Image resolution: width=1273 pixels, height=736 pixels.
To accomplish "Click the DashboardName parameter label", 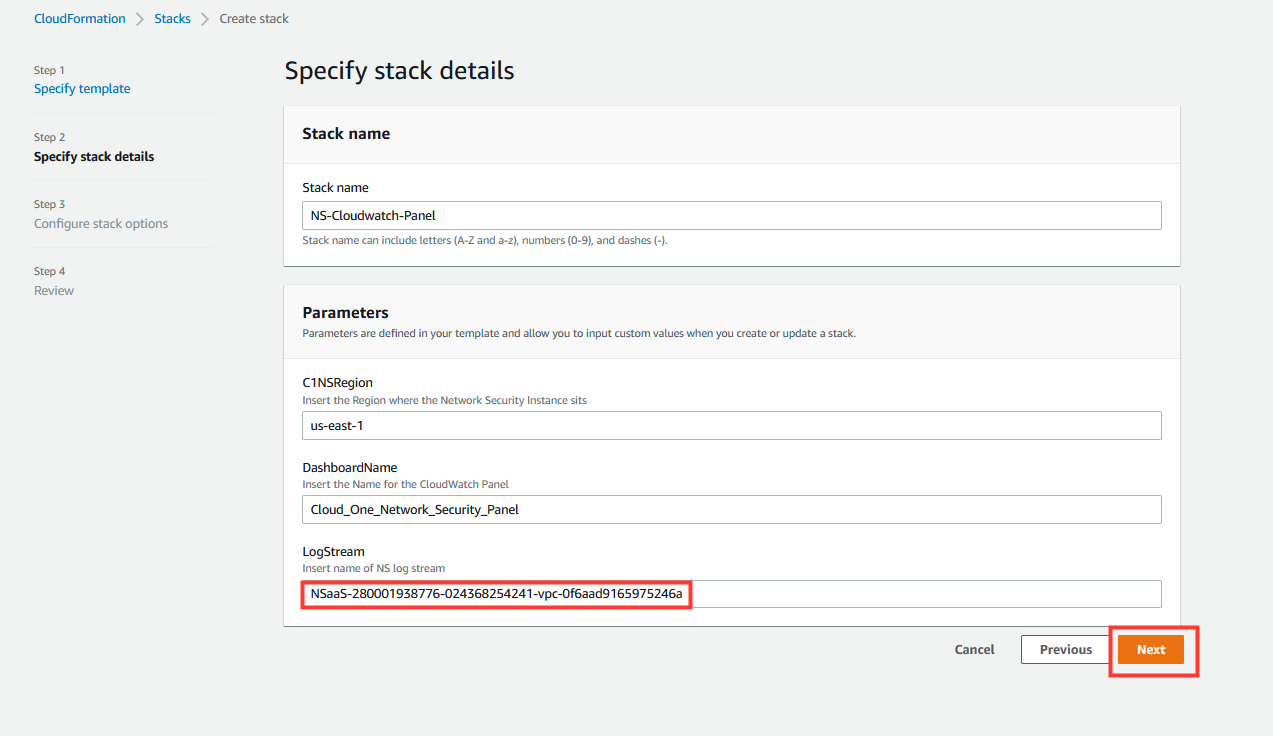I will 350,467.
